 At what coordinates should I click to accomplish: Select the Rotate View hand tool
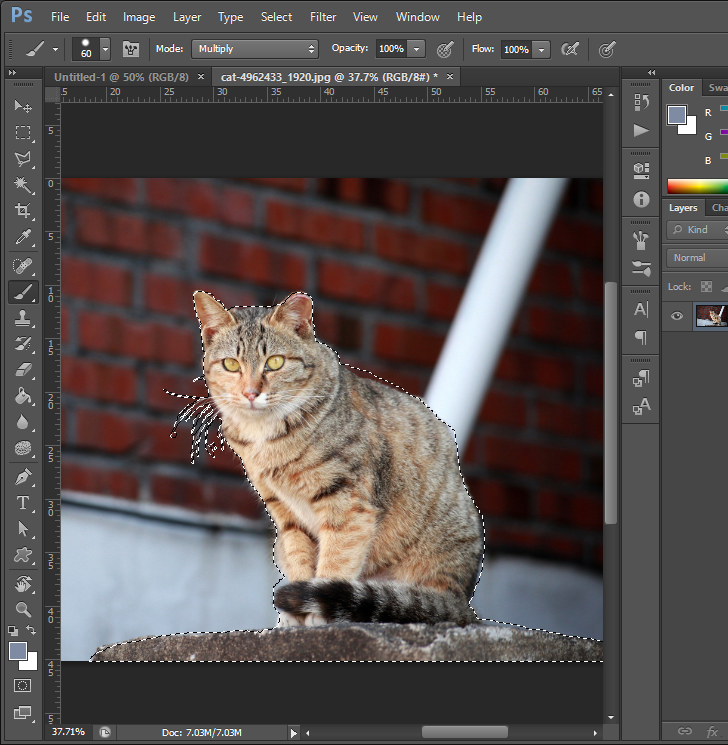pyautogui.click(x=23, y=584)
